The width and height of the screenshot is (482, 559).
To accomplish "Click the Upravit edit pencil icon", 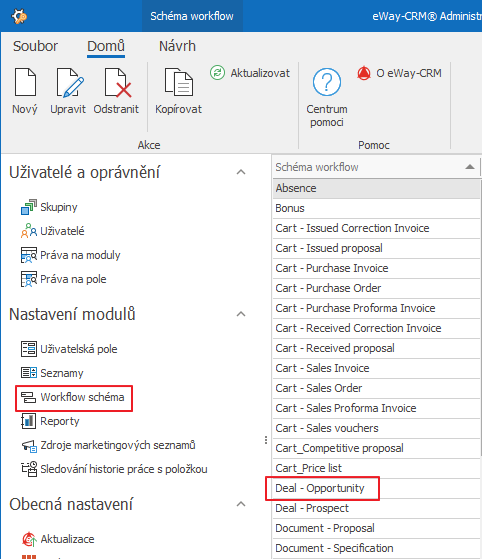I will coord(70,83).
